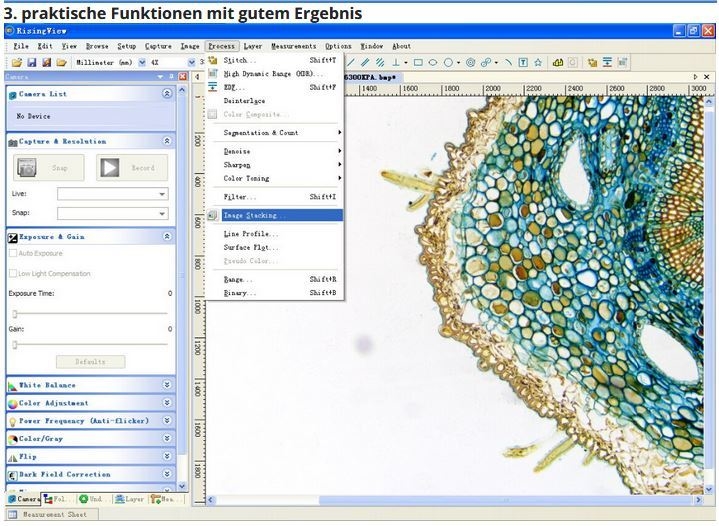Choose Binary in the Process menu
The width and height of the screenshot is (719, 526).
click(275, 293)
